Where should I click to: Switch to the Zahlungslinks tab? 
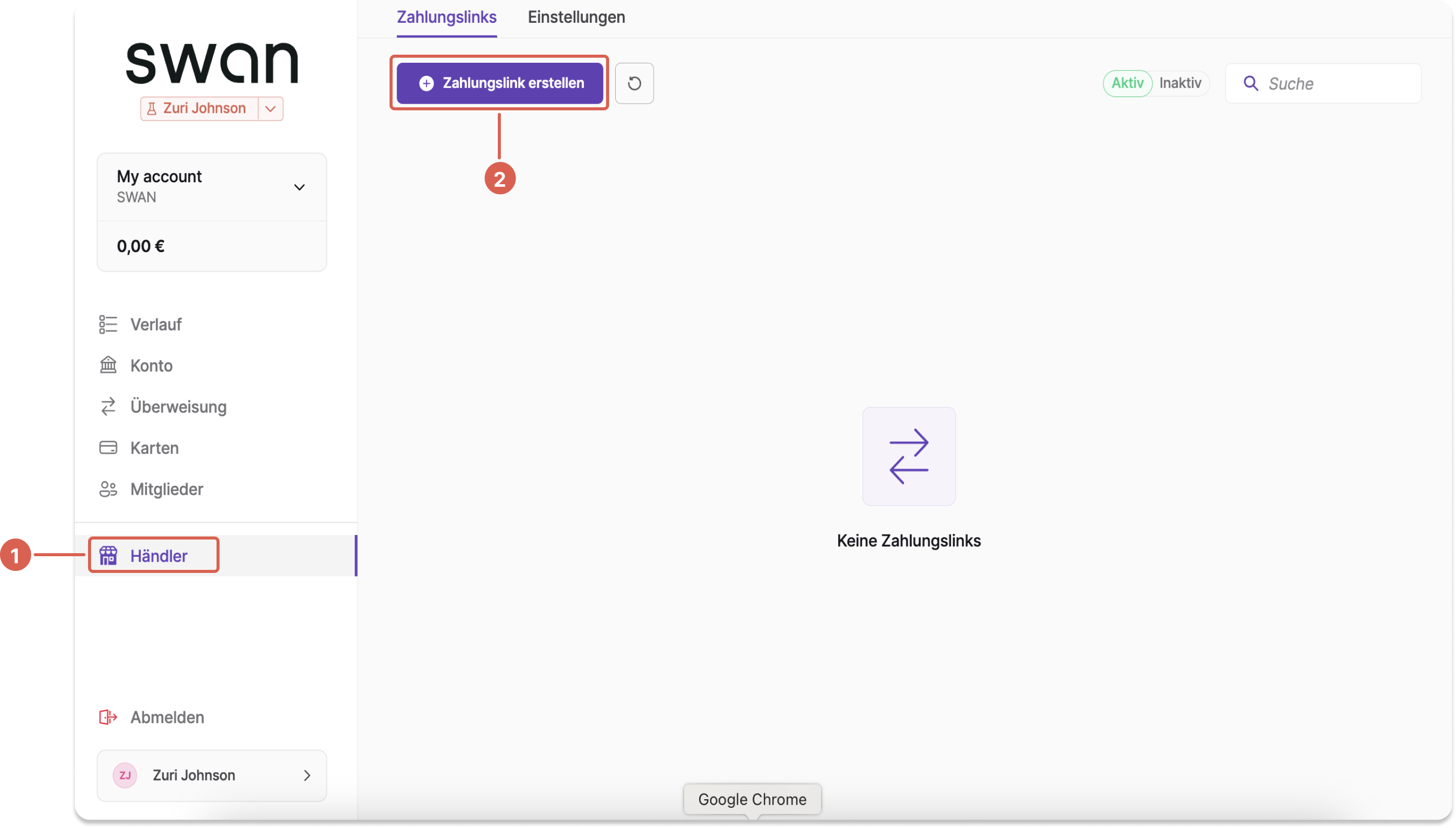[447, 18]
